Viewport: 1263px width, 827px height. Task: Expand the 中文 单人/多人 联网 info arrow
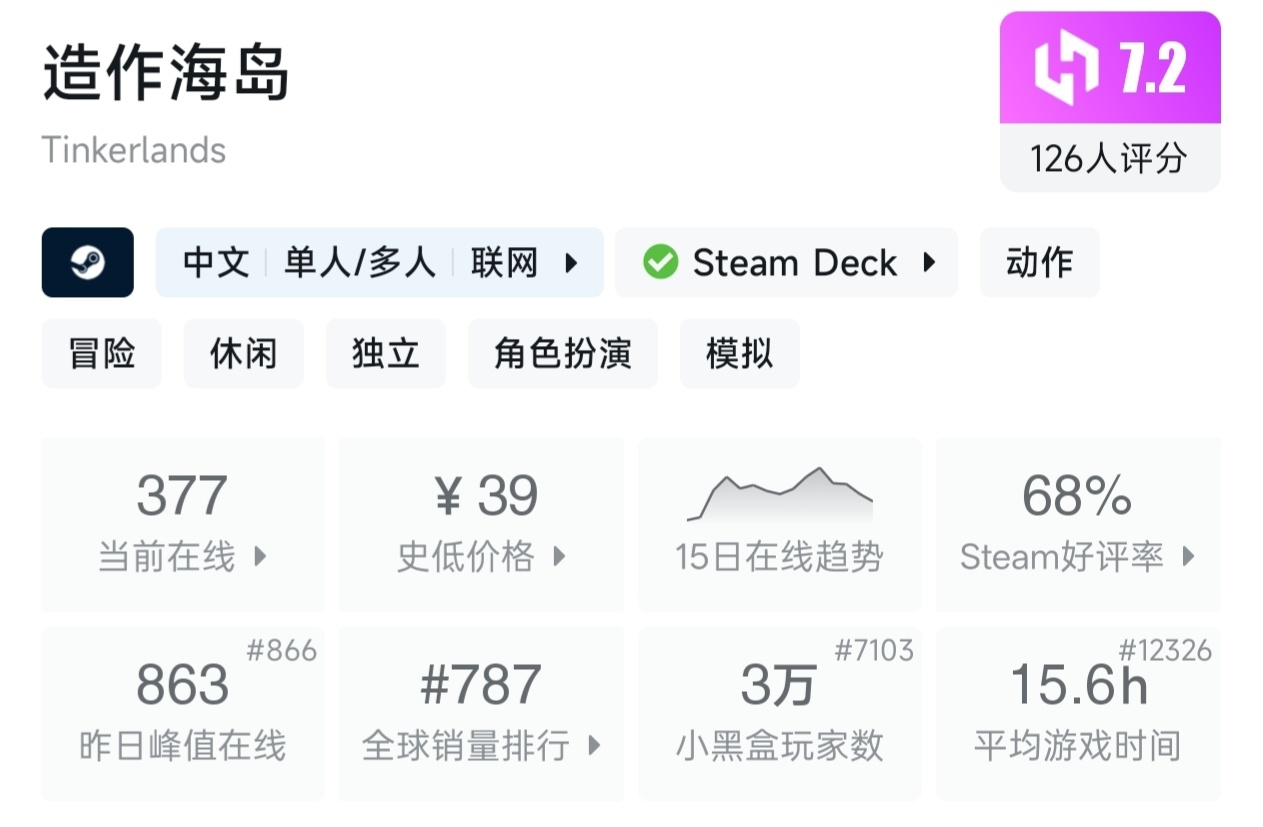point(572,263)
